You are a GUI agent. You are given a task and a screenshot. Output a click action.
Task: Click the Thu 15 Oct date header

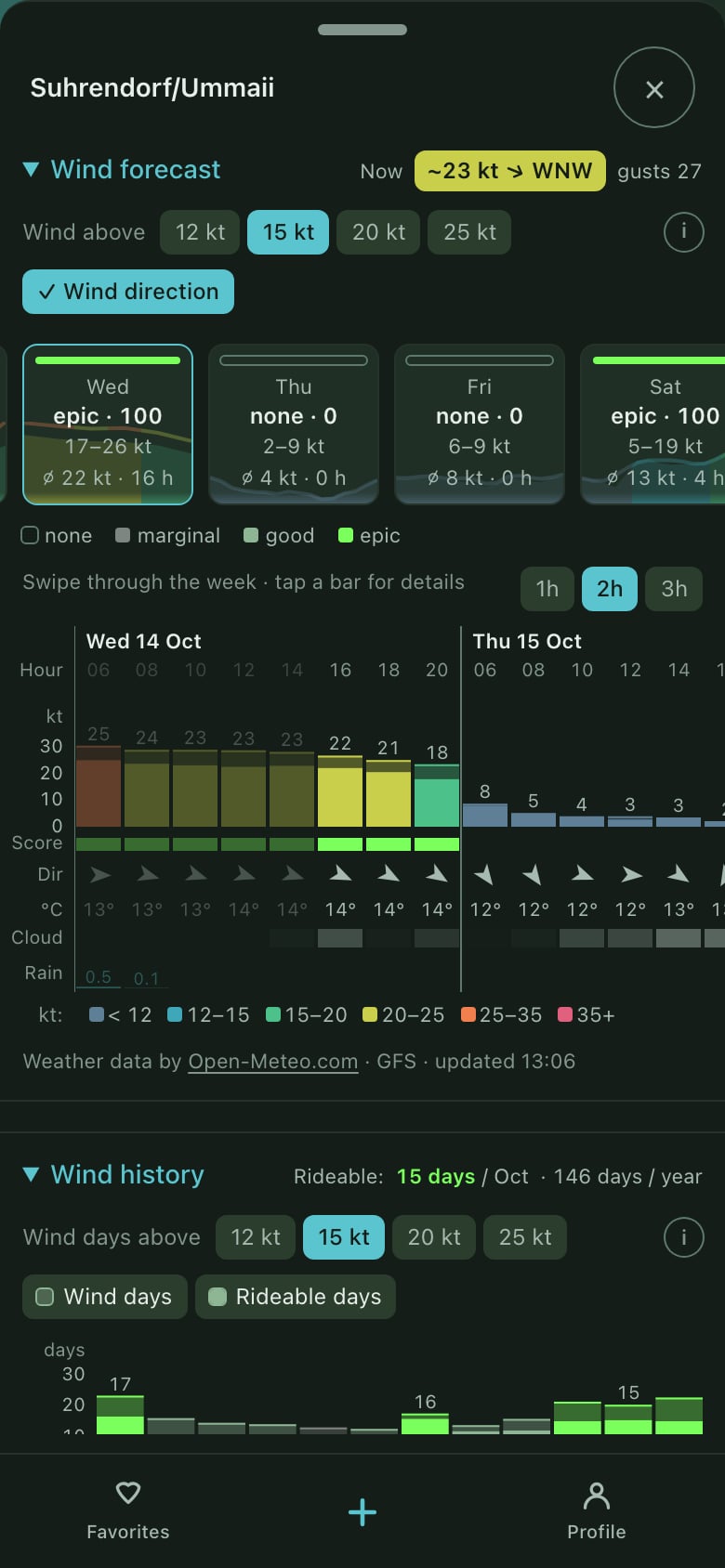527,642
